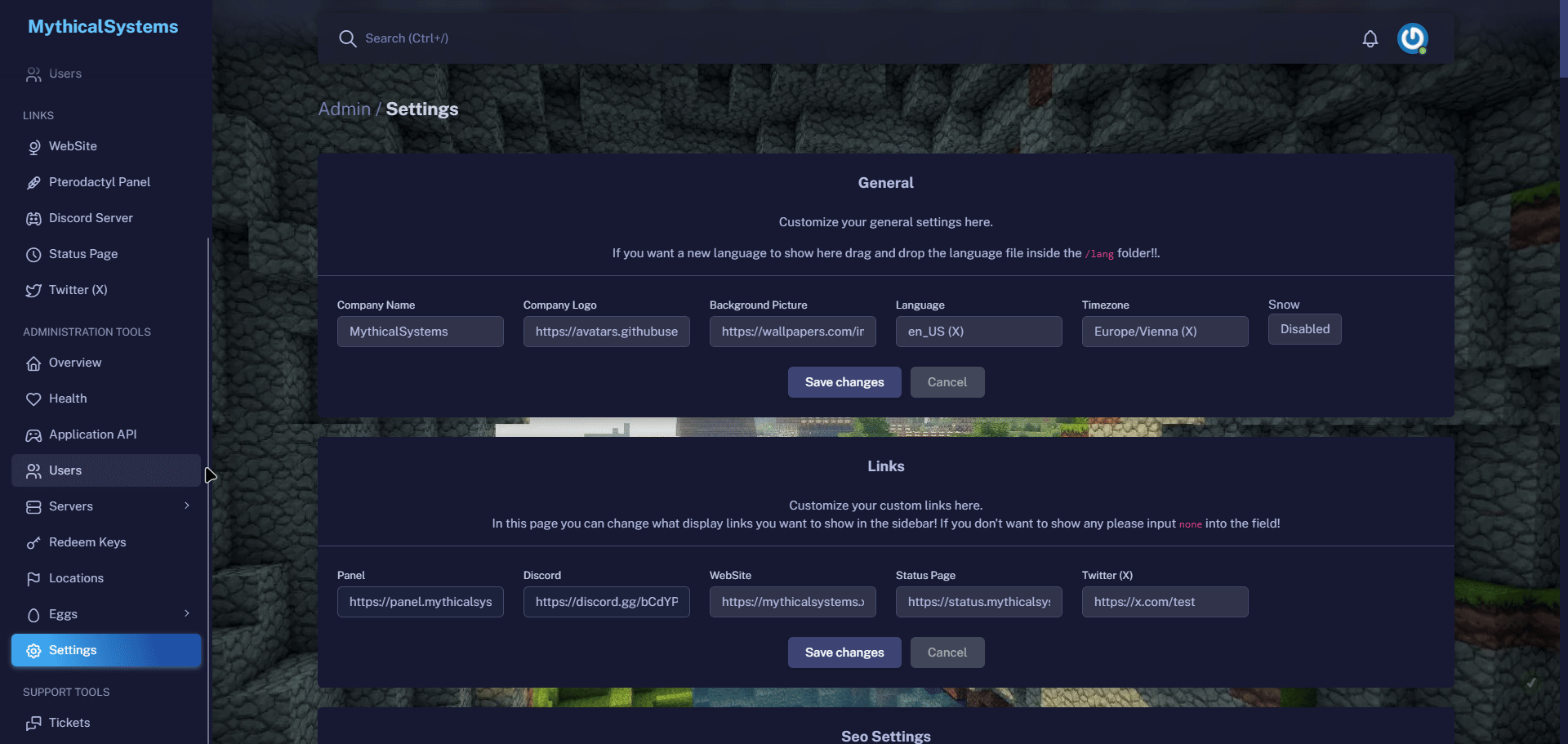1568x744 pixels.
Task: Expand the Eggs submenu chevron
Action: (x=187, y=613)
